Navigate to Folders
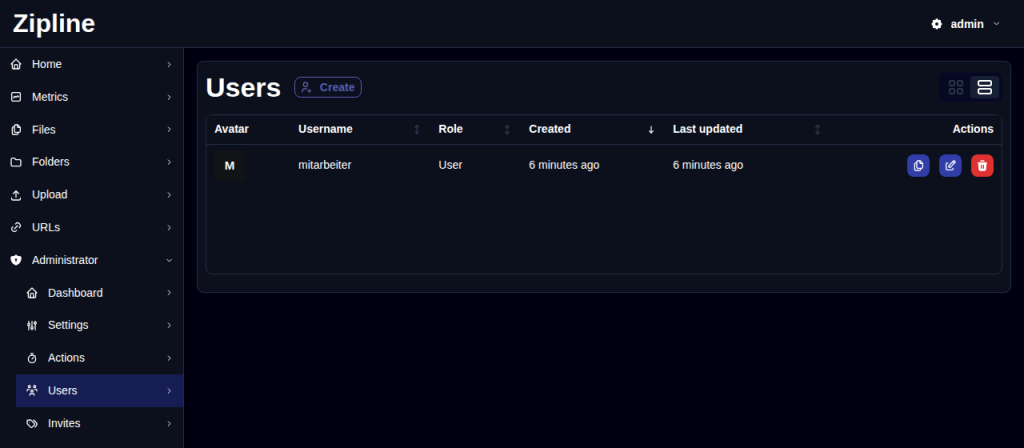Screen dimensions: 1024x448 tap(91, 162)
